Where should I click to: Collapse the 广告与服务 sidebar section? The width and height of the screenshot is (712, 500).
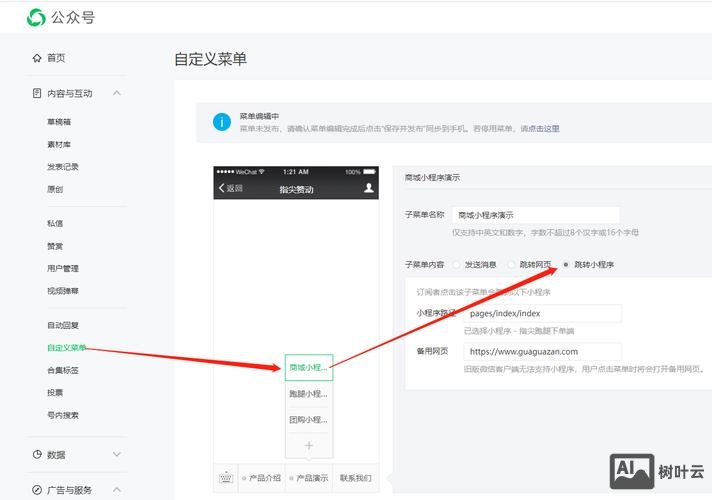click(117, 490)
